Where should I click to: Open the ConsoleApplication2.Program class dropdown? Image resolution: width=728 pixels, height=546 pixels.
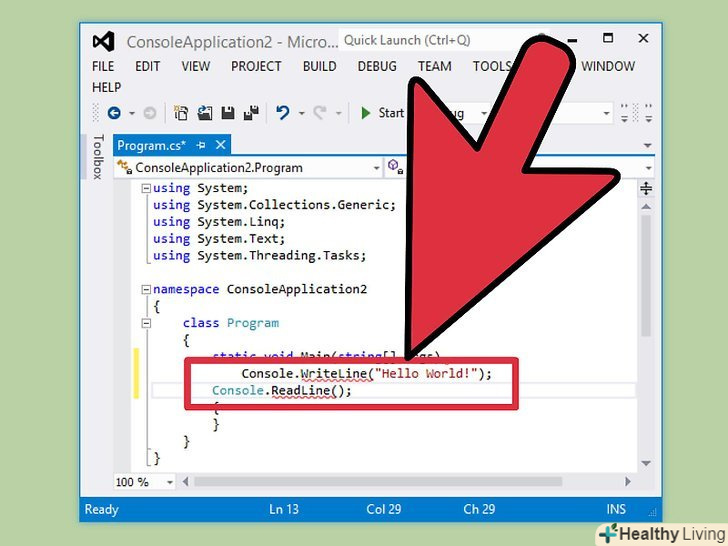(x=377, y=168)
